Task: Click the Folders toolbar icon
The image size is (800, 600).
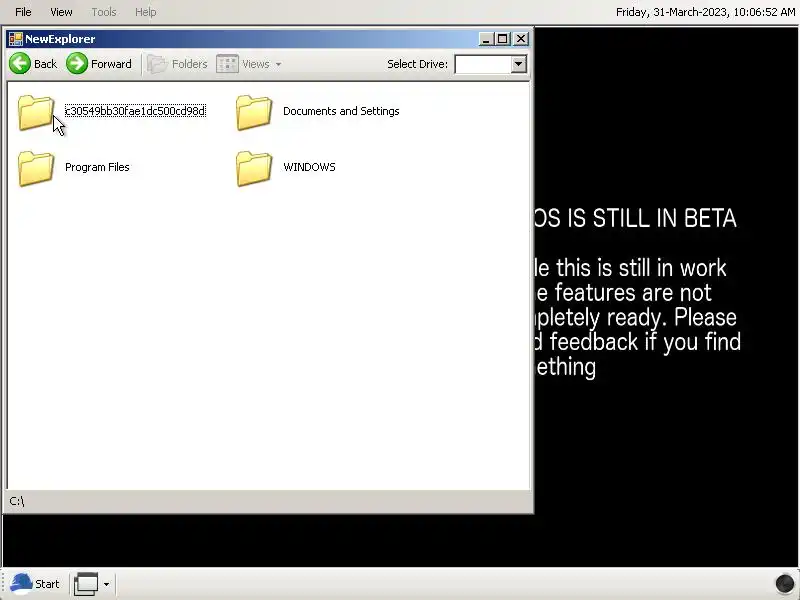Action: click(157, 64)
